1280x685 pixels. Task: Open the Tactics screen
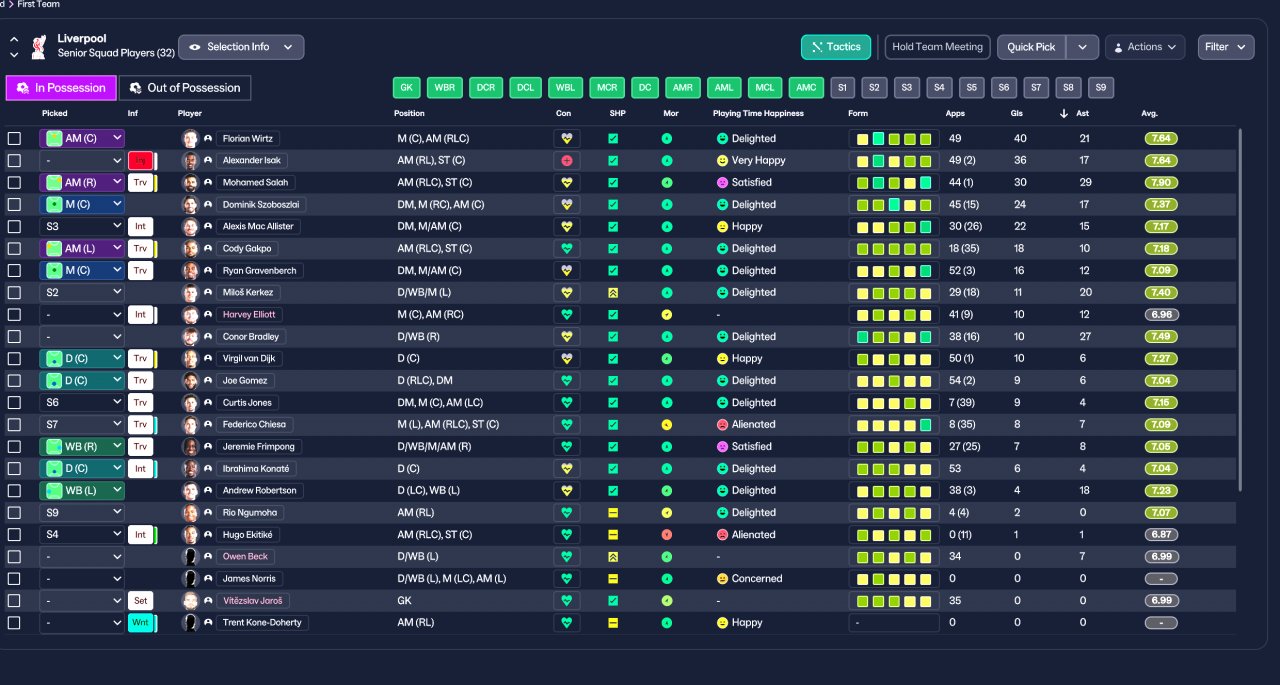pos(836,47)
